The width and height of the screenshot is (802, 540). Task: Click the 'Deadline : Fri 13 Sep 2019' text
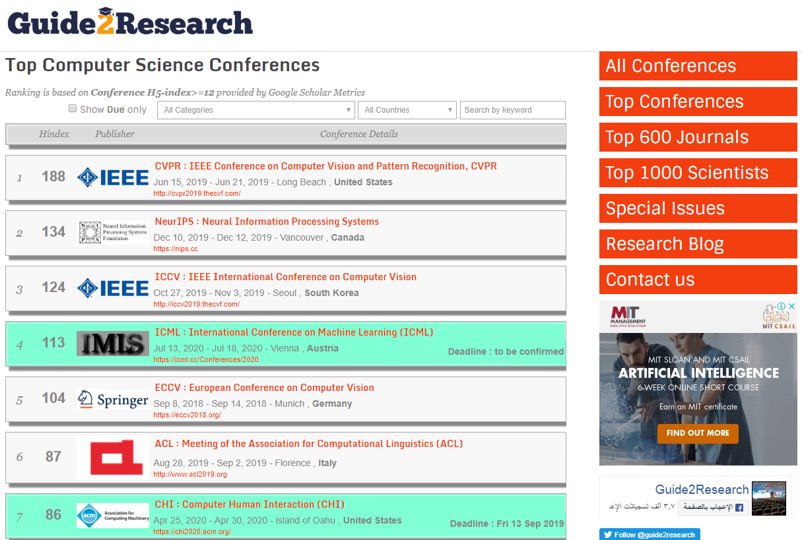coord(507,524)
